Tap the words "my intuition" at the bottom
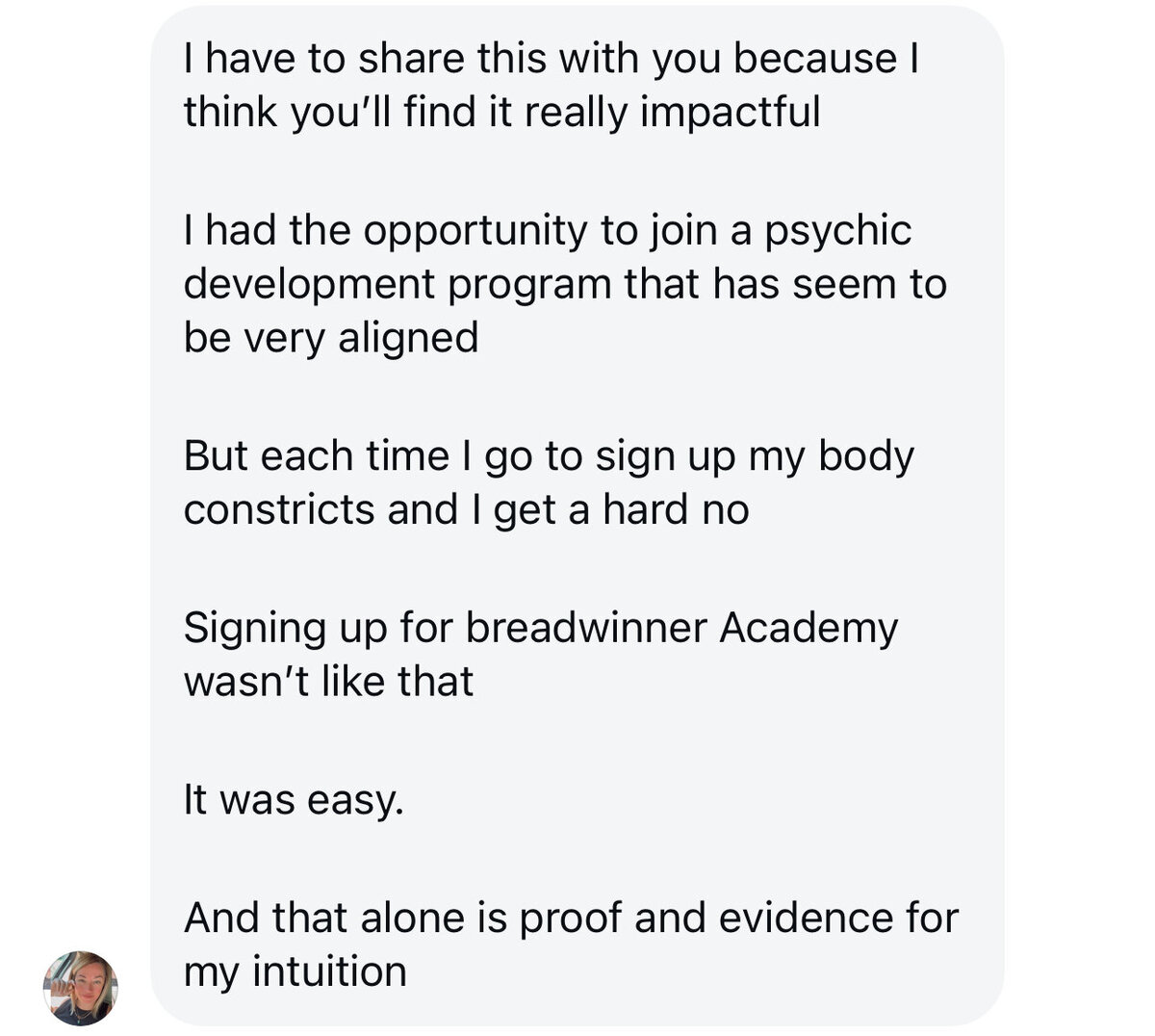 (295, 971)
